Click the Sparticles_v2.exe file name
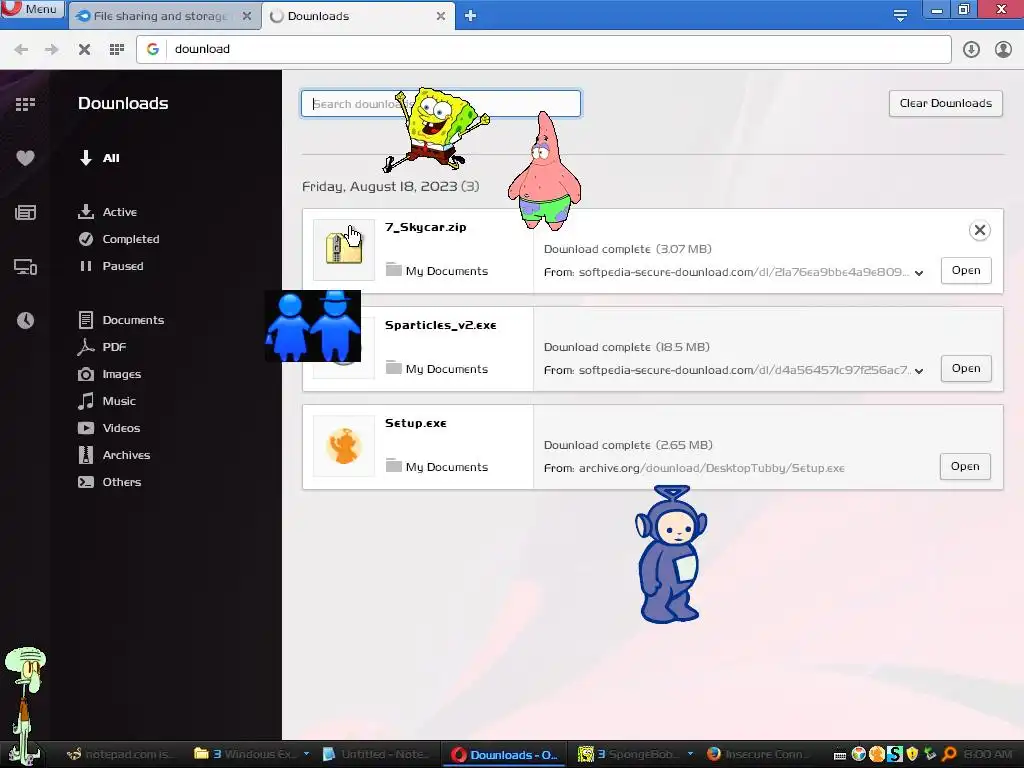 441,325
